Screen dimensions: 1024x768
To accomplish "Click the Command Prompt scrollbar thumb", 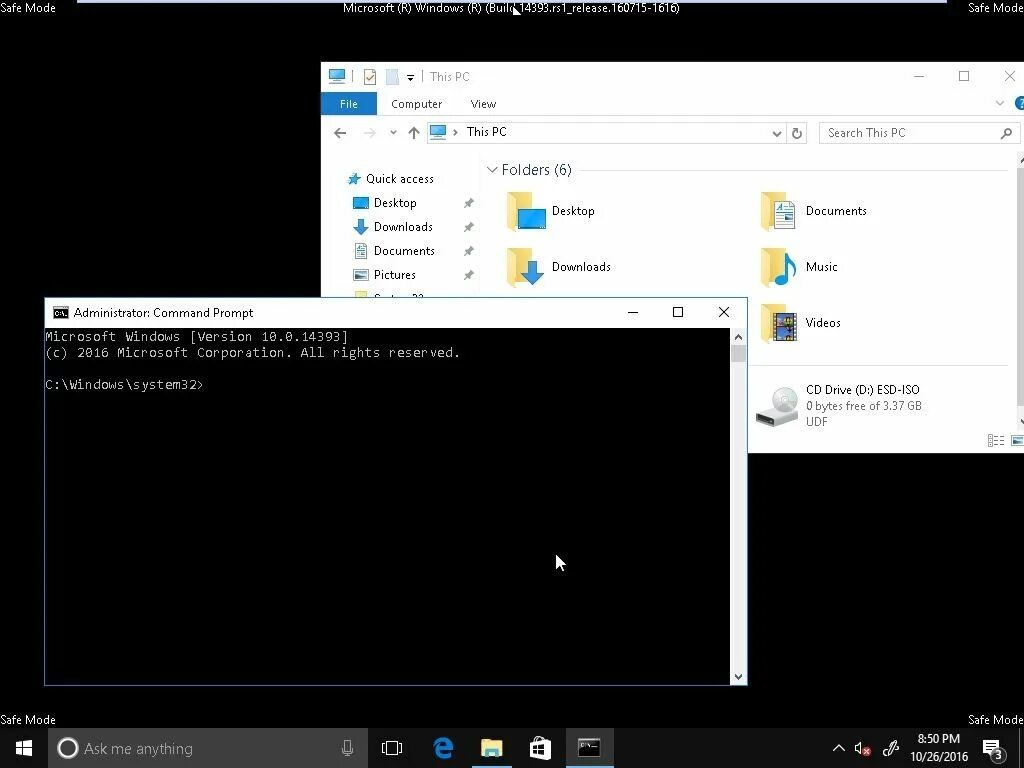I will pos(739,353).
